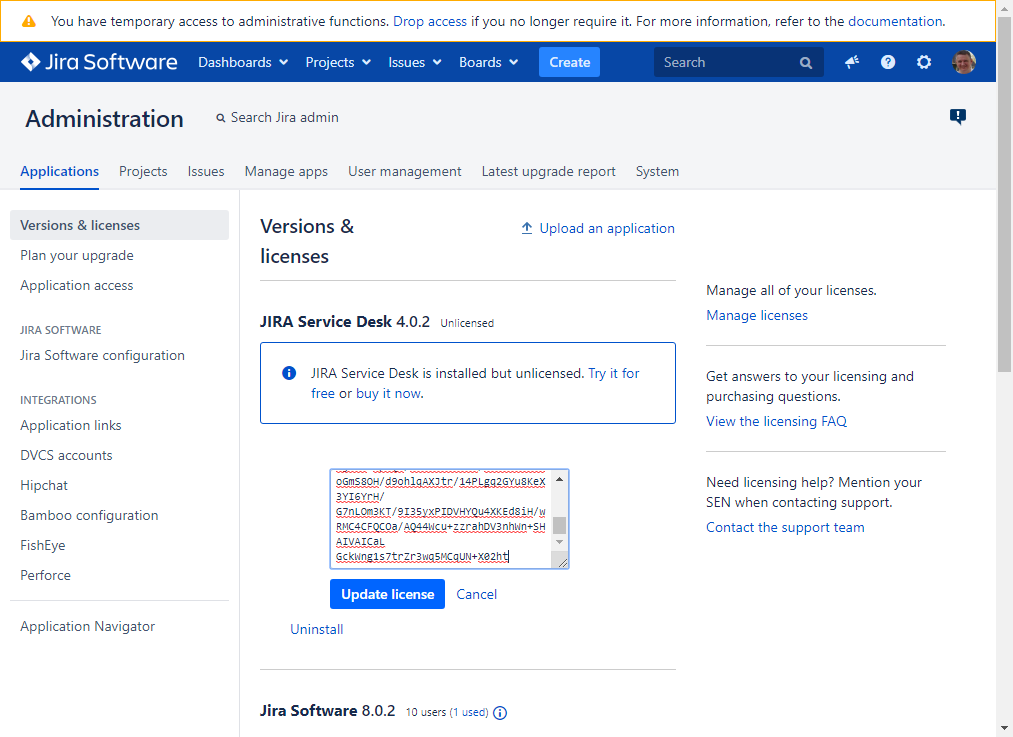
Task: Open Application access in sidebar
Action: (77, 285)
